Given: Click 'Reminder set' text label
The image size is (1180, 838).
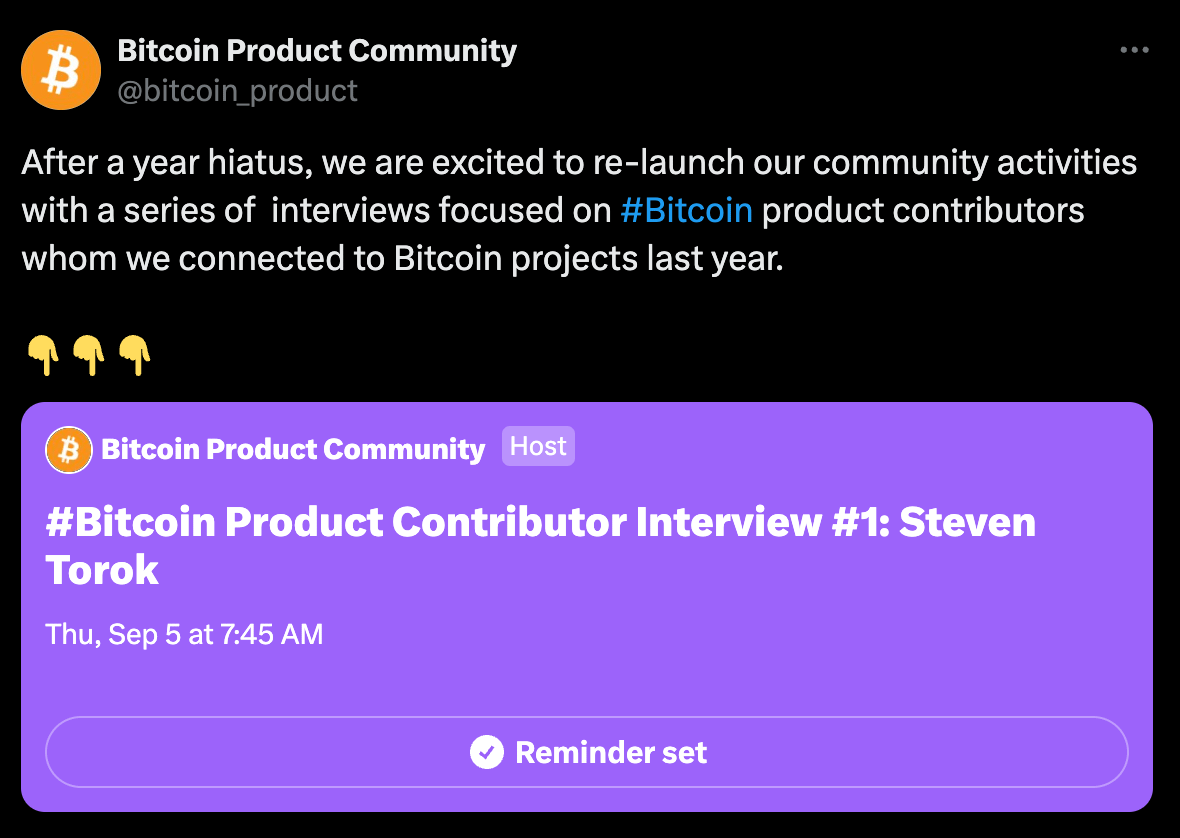Looking at the screenshot, I should (x=611, y=752).
